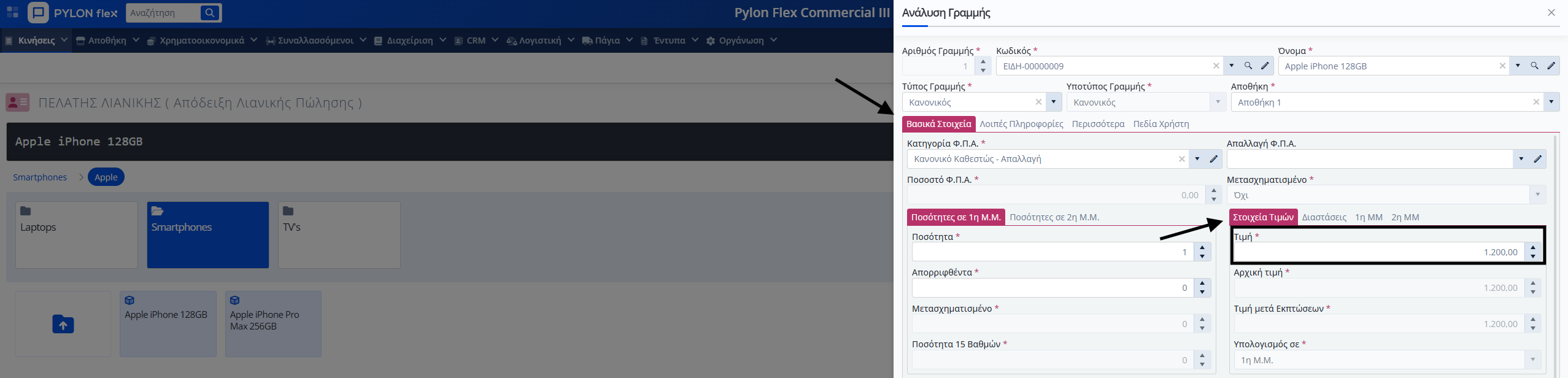Clear the Αποθήκη 1 value
The height and width of the screenshot is (378, 1568).
click(x=1536, y=102)
